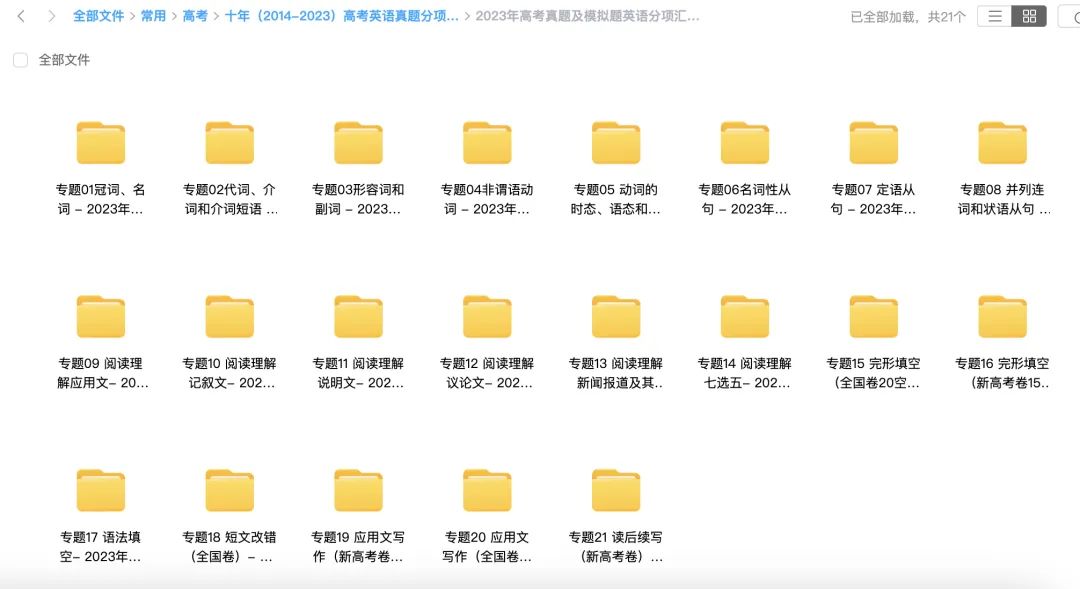
Task: Open folder 专题17 语法填空
Action: click(x=101, y=490)
